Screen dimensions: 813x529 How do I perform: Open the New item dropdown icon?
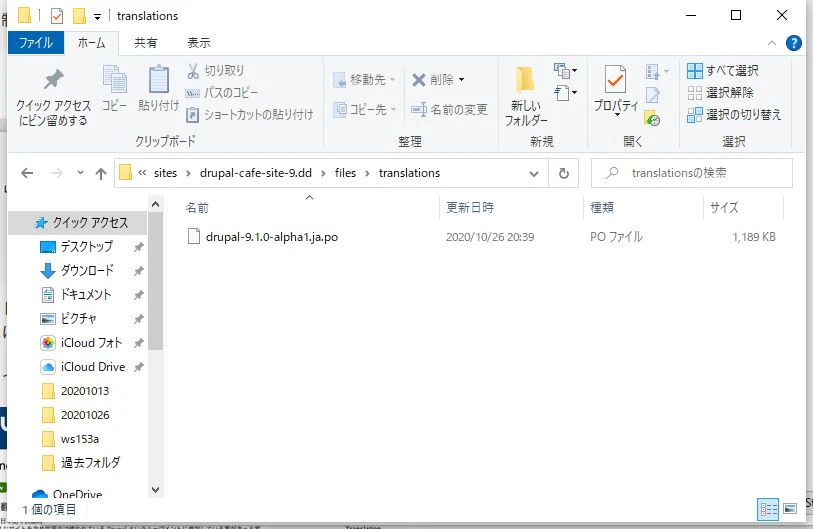565,70
